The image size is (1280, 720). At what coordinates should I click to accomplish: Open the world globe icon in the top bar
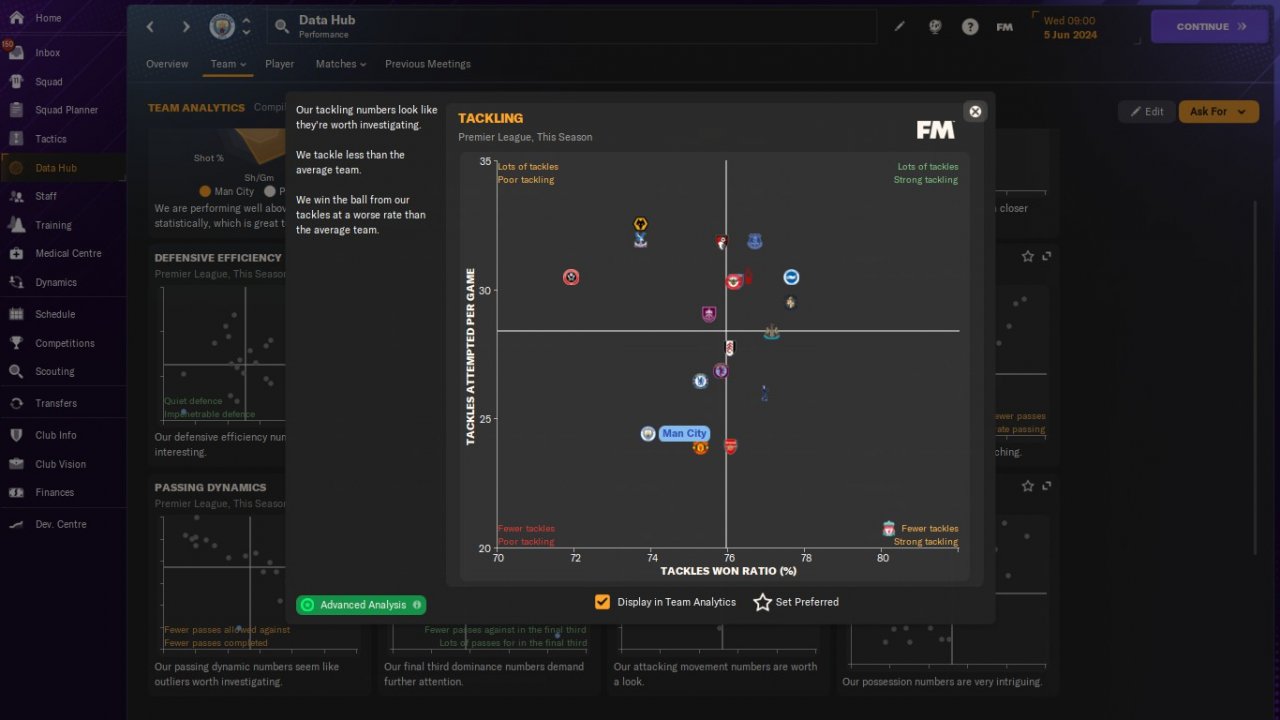935,27
